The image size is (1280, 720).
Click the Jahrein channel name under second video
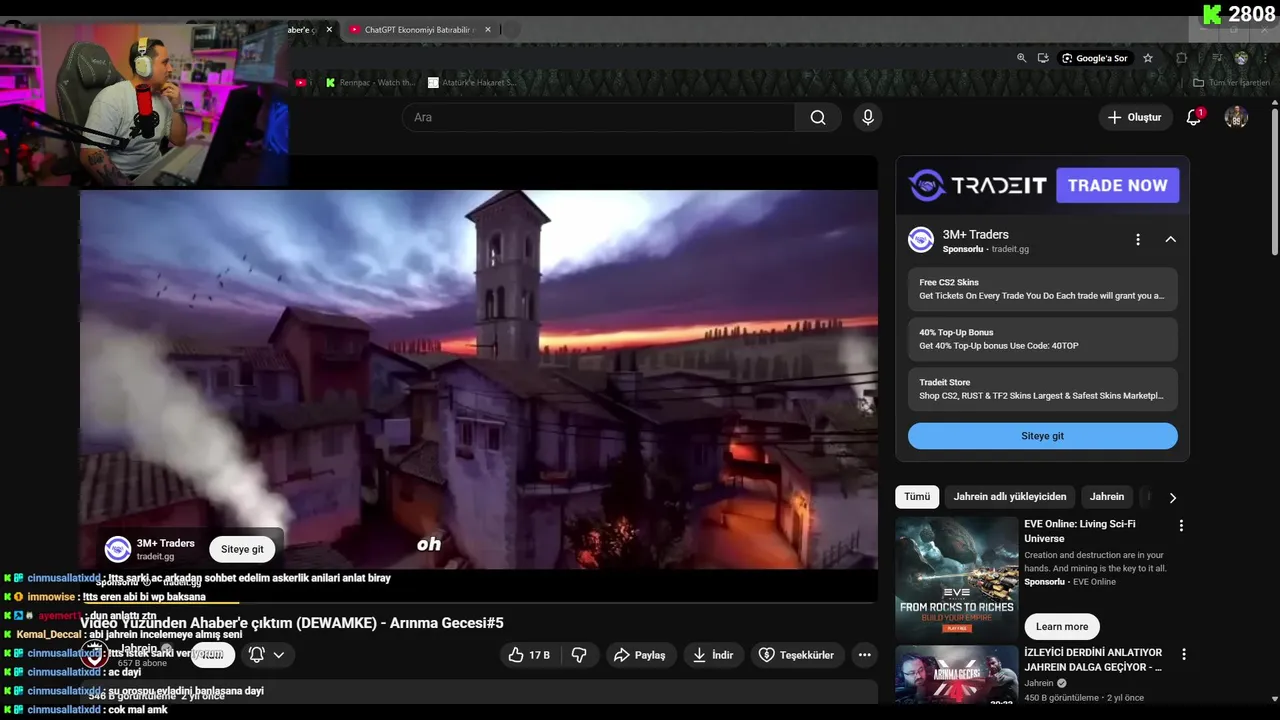click(1039, 683)
